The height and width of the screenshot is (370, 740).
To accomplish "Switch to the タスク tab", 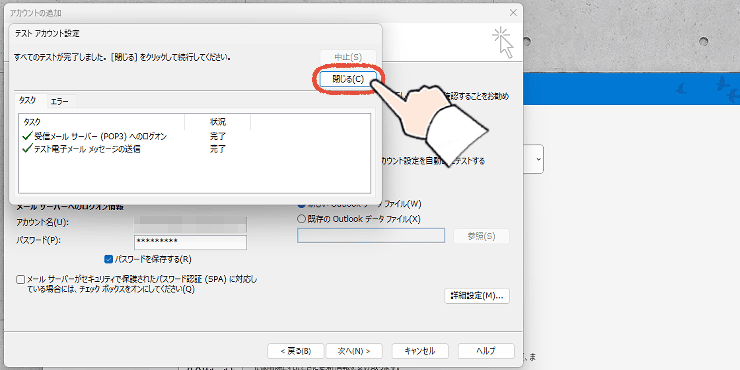I will [27, 101].
